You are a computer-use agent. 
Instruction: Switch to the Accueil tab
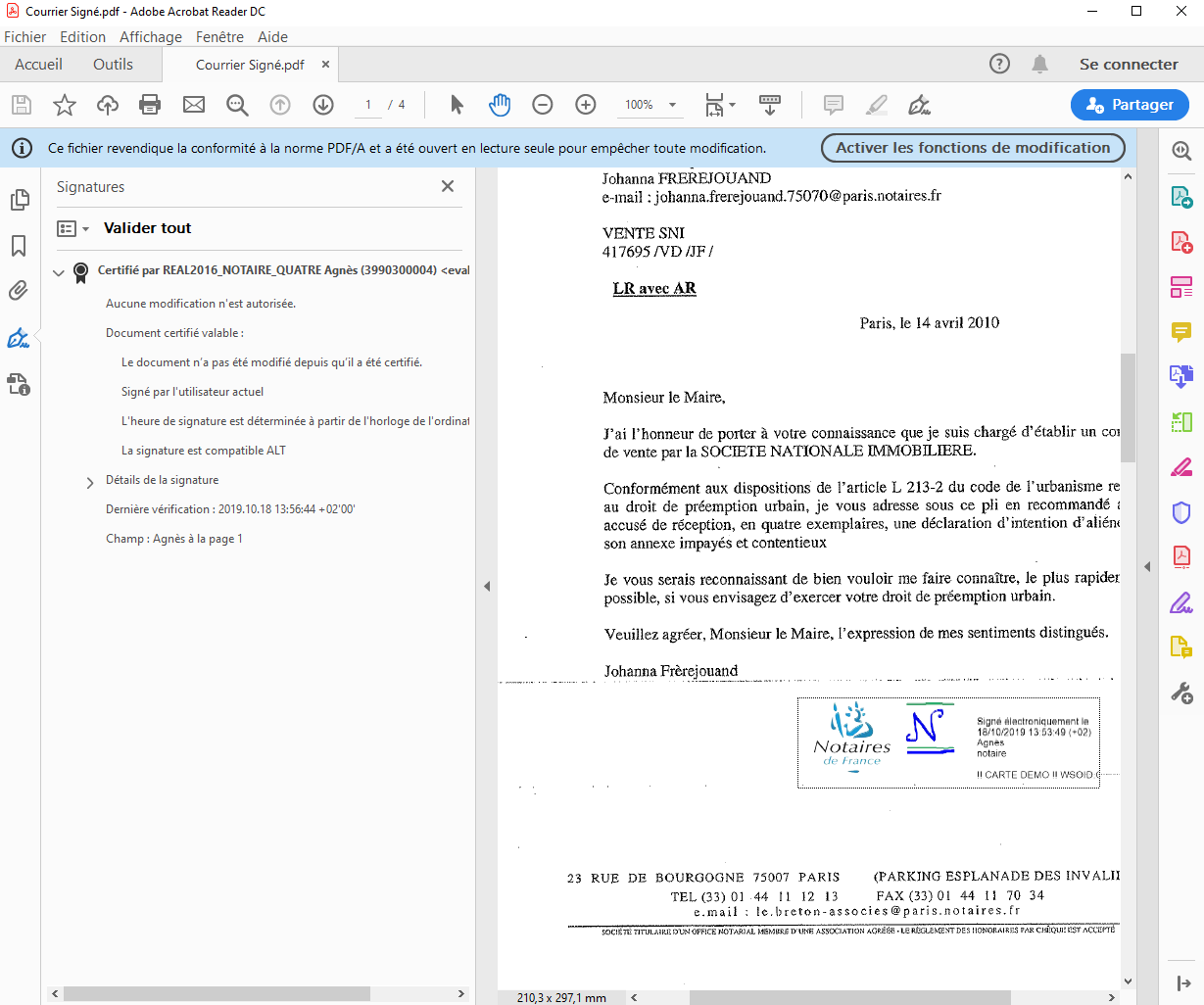38,65
